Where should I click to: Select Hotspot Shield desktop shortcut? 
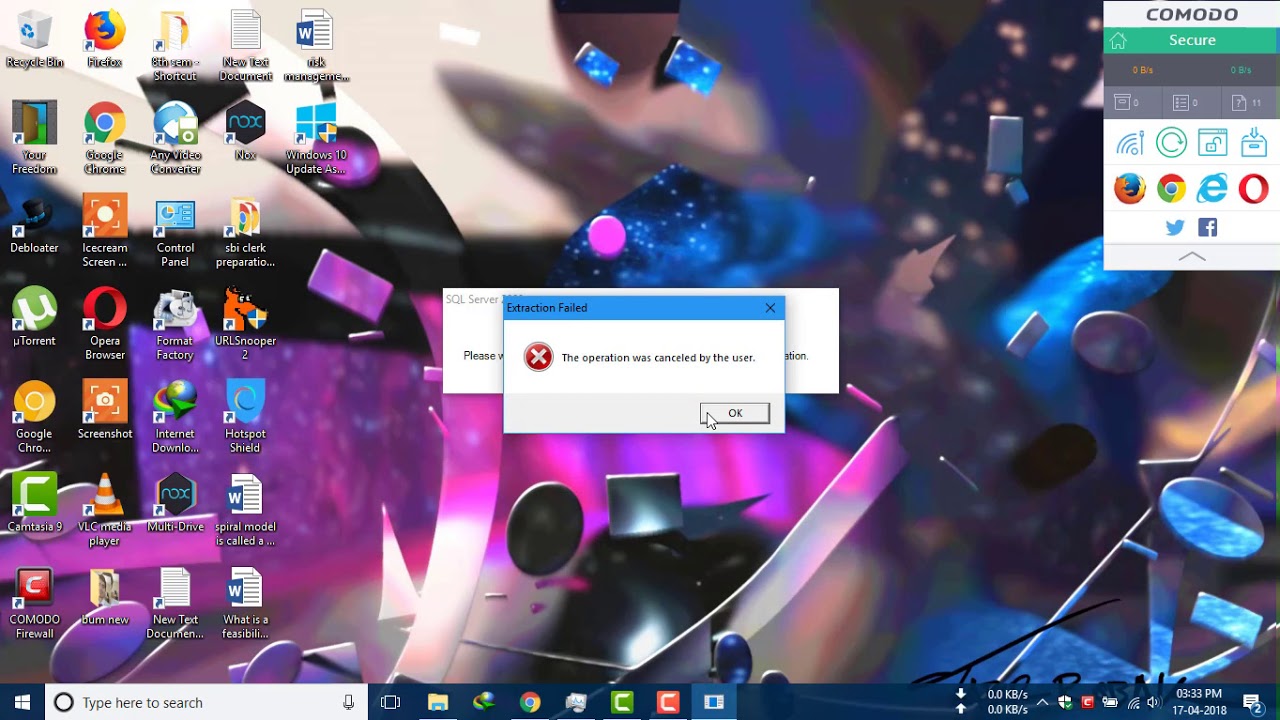tap(245, 418)
